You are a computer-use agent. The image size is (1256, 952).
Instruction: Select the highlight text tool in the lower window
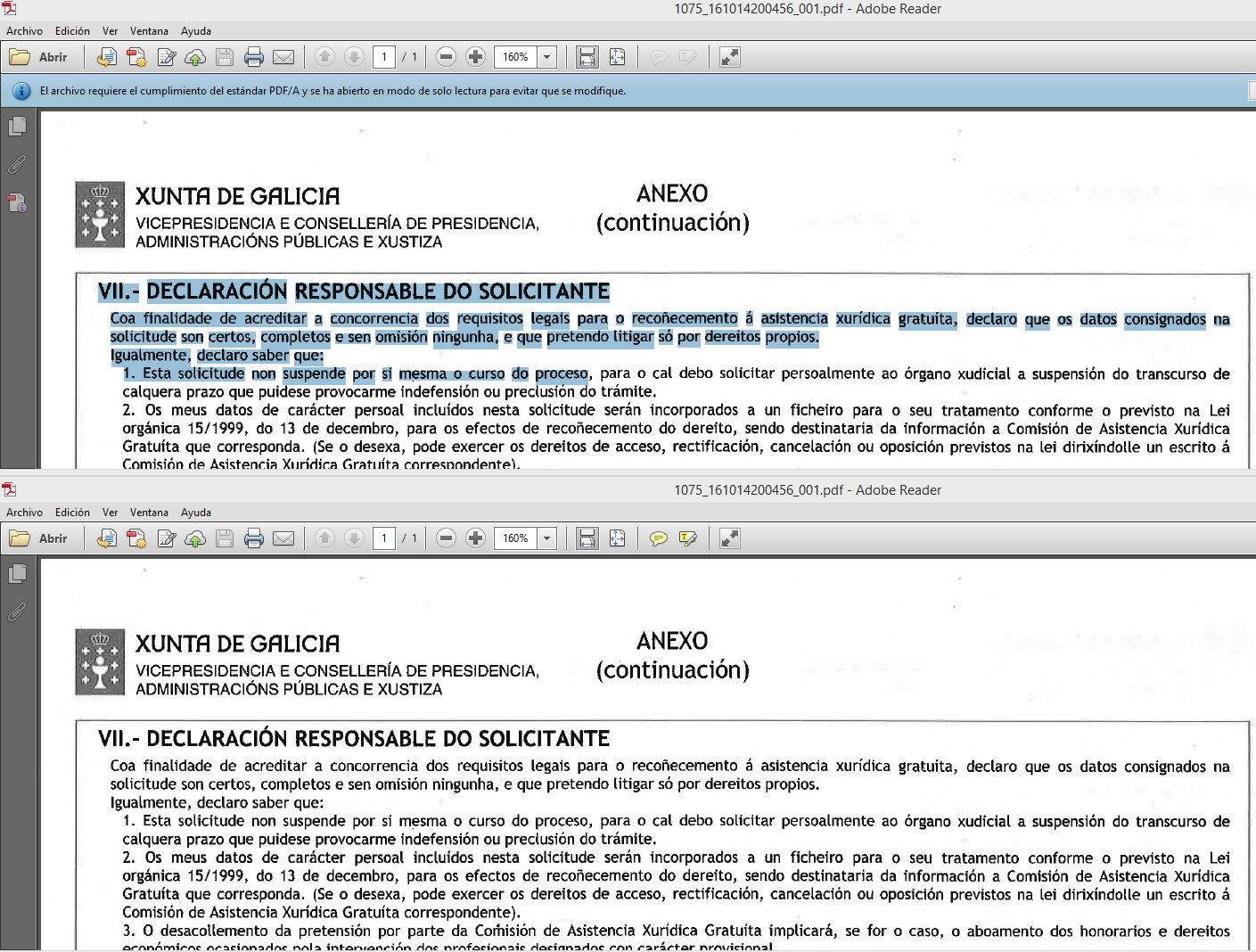pos(688,538)
